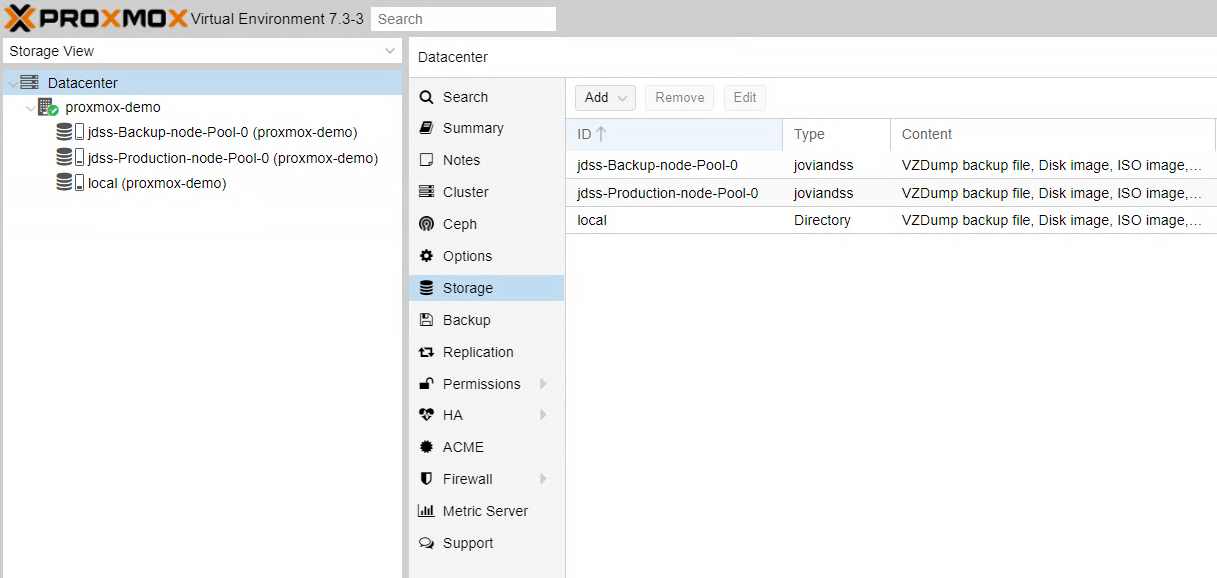
Task: Open the Metric Server menu item
Action: (487, 511)
